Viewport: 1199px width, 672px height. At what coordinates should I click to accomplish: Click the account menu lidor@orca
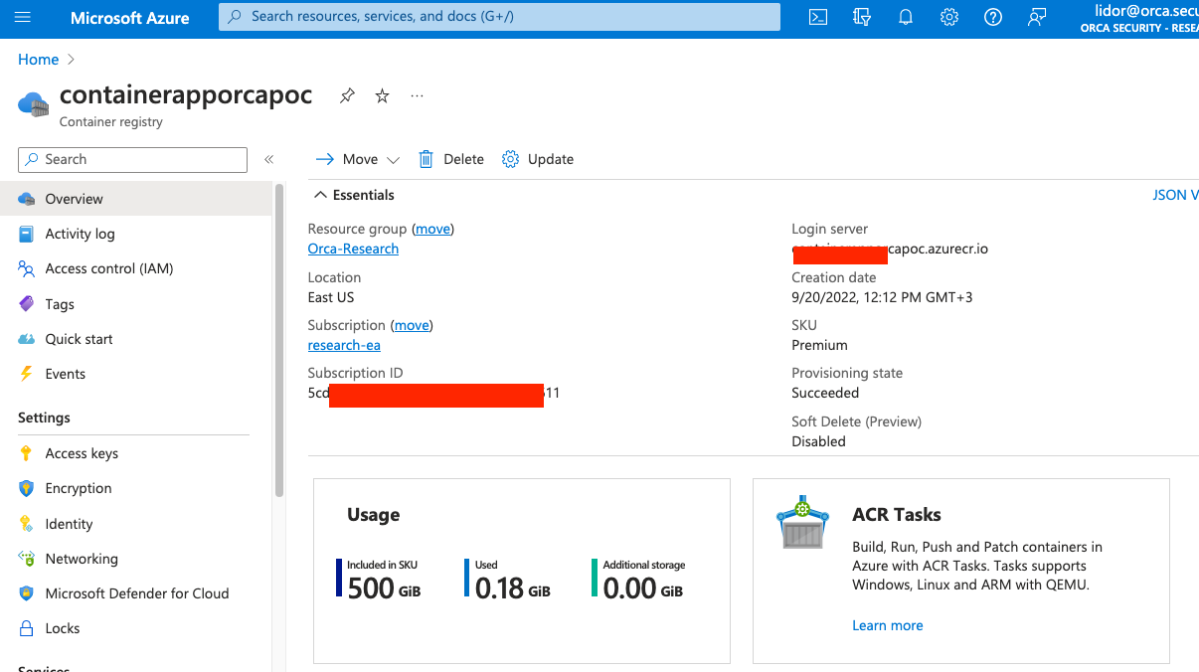1139,18
